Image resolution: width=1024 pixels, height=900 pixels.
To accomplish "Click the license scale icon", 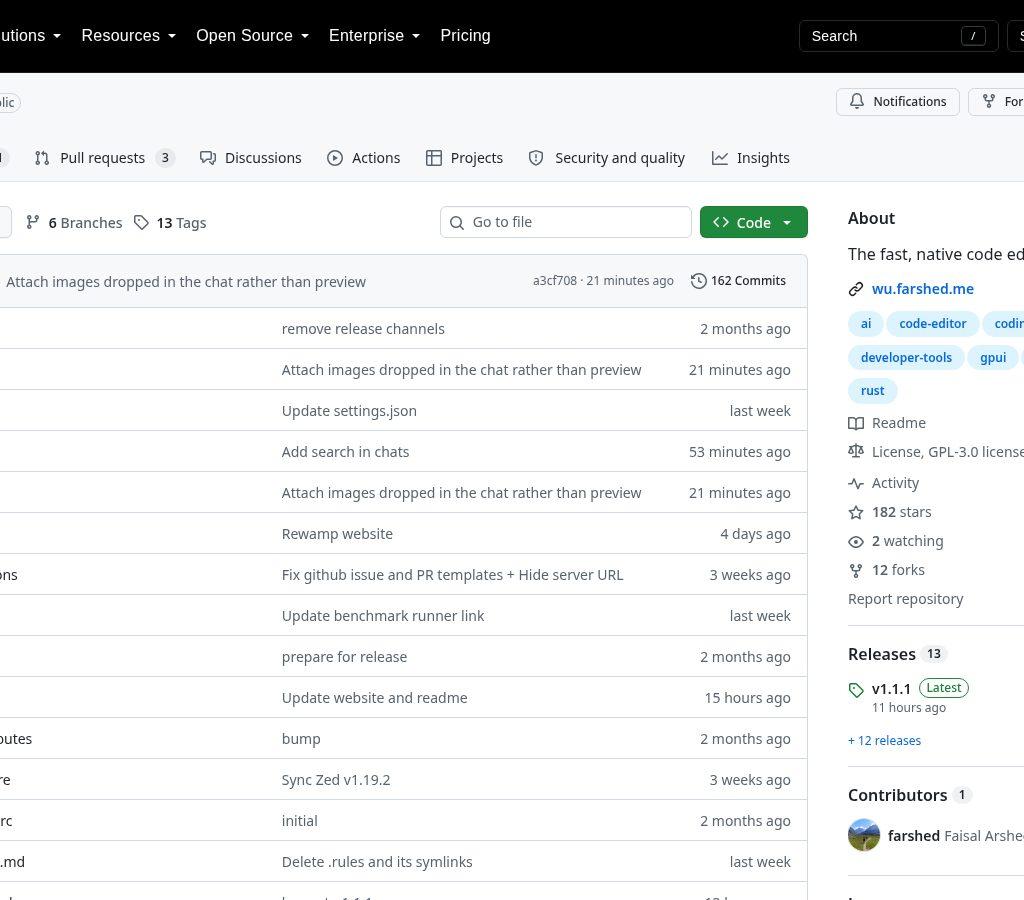I will 856,451.
